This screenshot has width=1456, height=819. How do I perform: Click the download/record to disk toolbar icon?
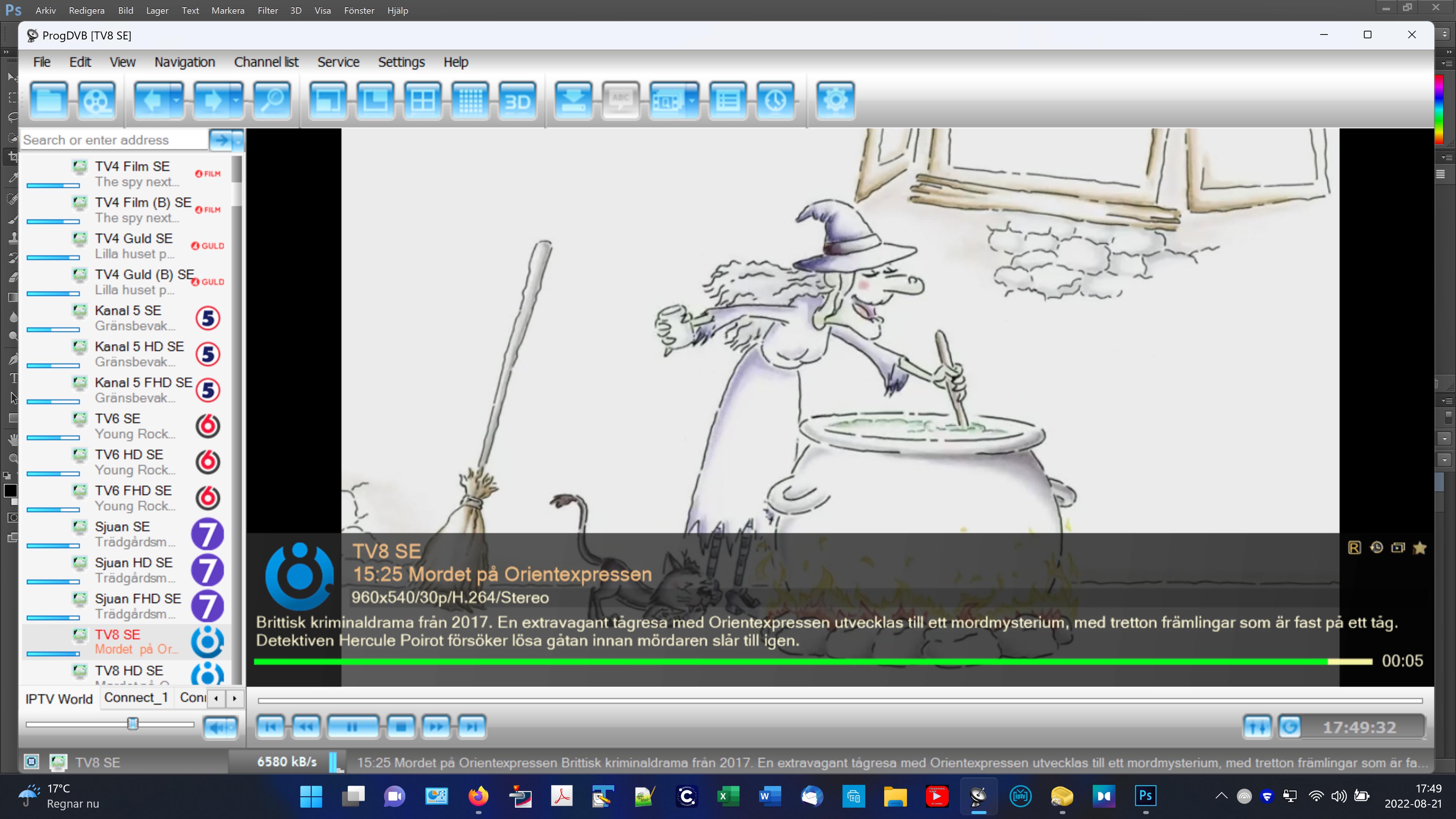tap(573, 100)
